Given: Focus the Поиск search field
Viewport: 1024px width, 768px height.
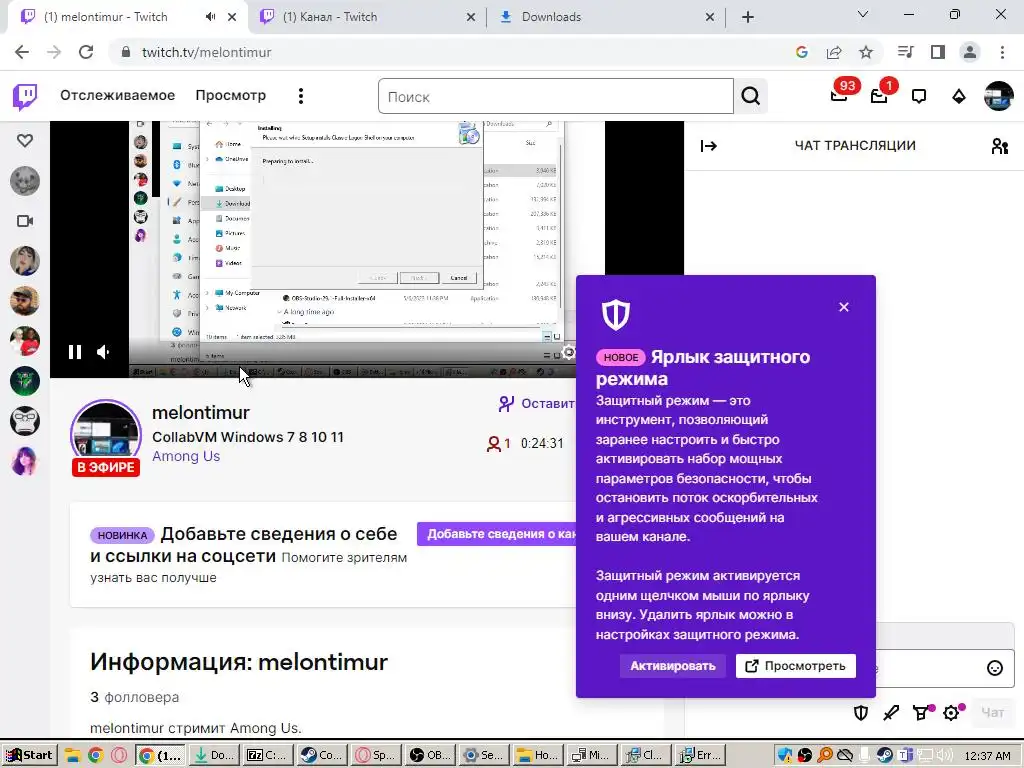Looking at the screenshot, I should pyautogui.click(x=556, y=97).
